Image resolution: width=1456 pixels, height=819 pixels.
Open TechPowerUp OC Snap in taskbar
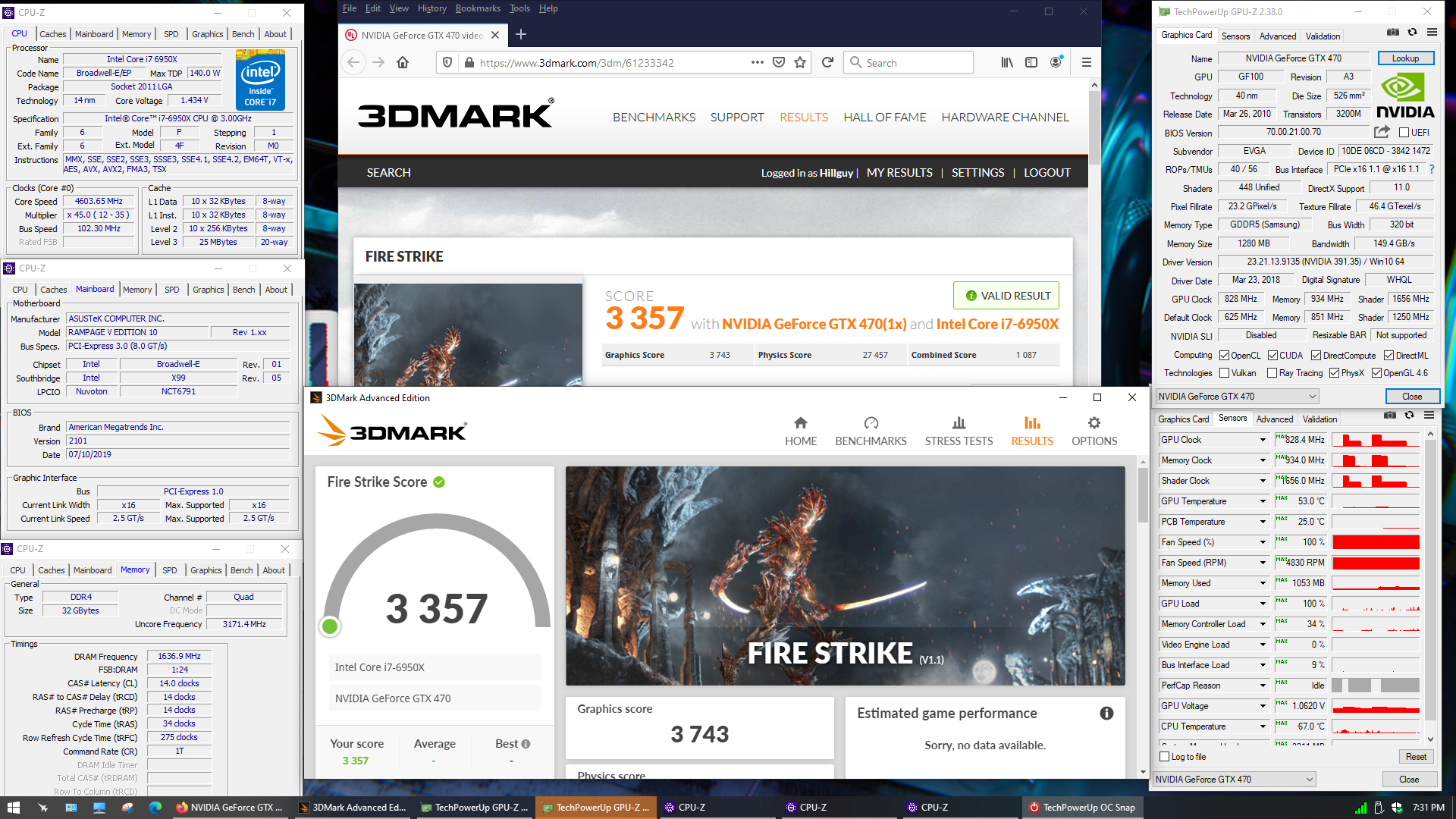pos(1082,808)
